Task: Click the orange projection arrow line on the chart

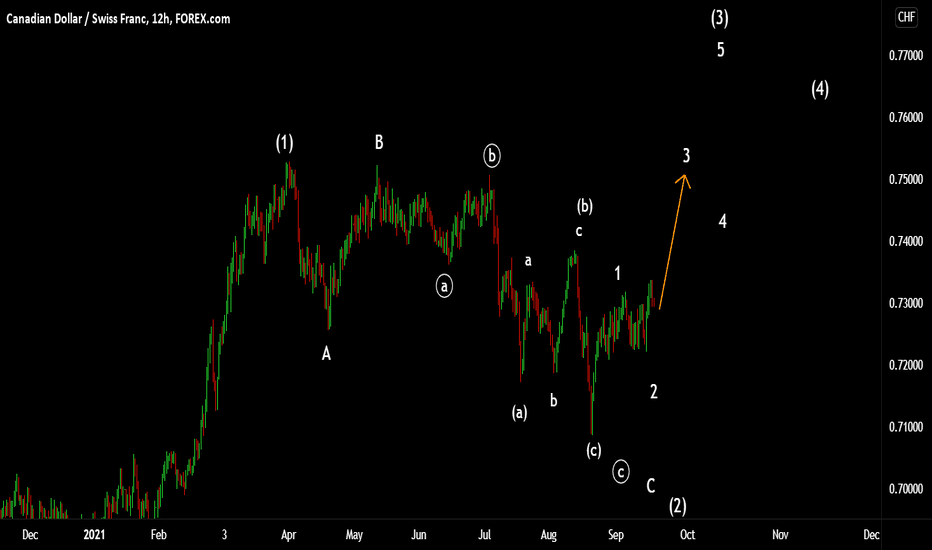Action: pyautogui.click(x=673, y=240)
